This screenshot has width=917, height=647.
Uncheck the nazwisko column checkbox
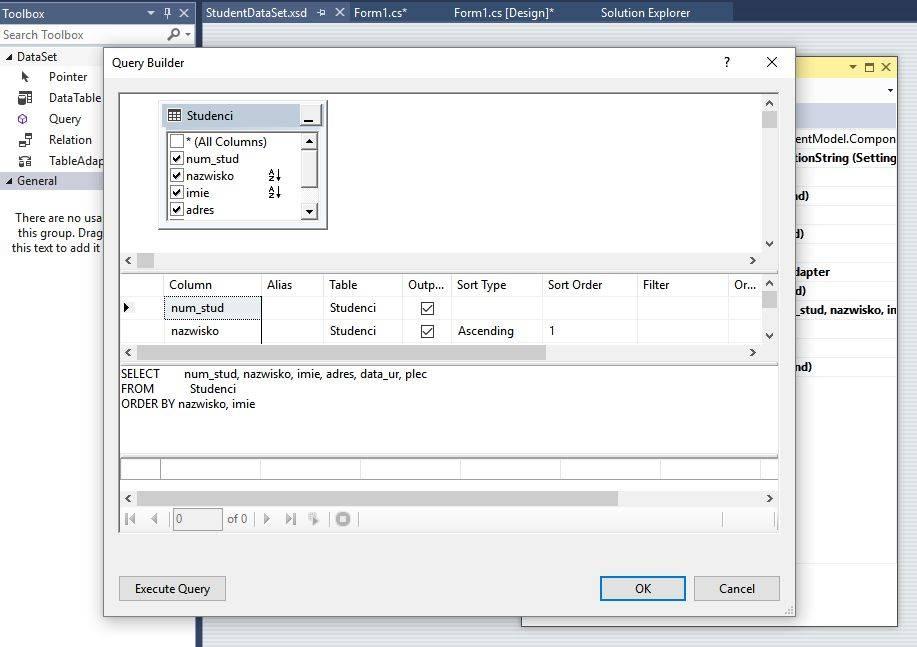click(177, 175)
